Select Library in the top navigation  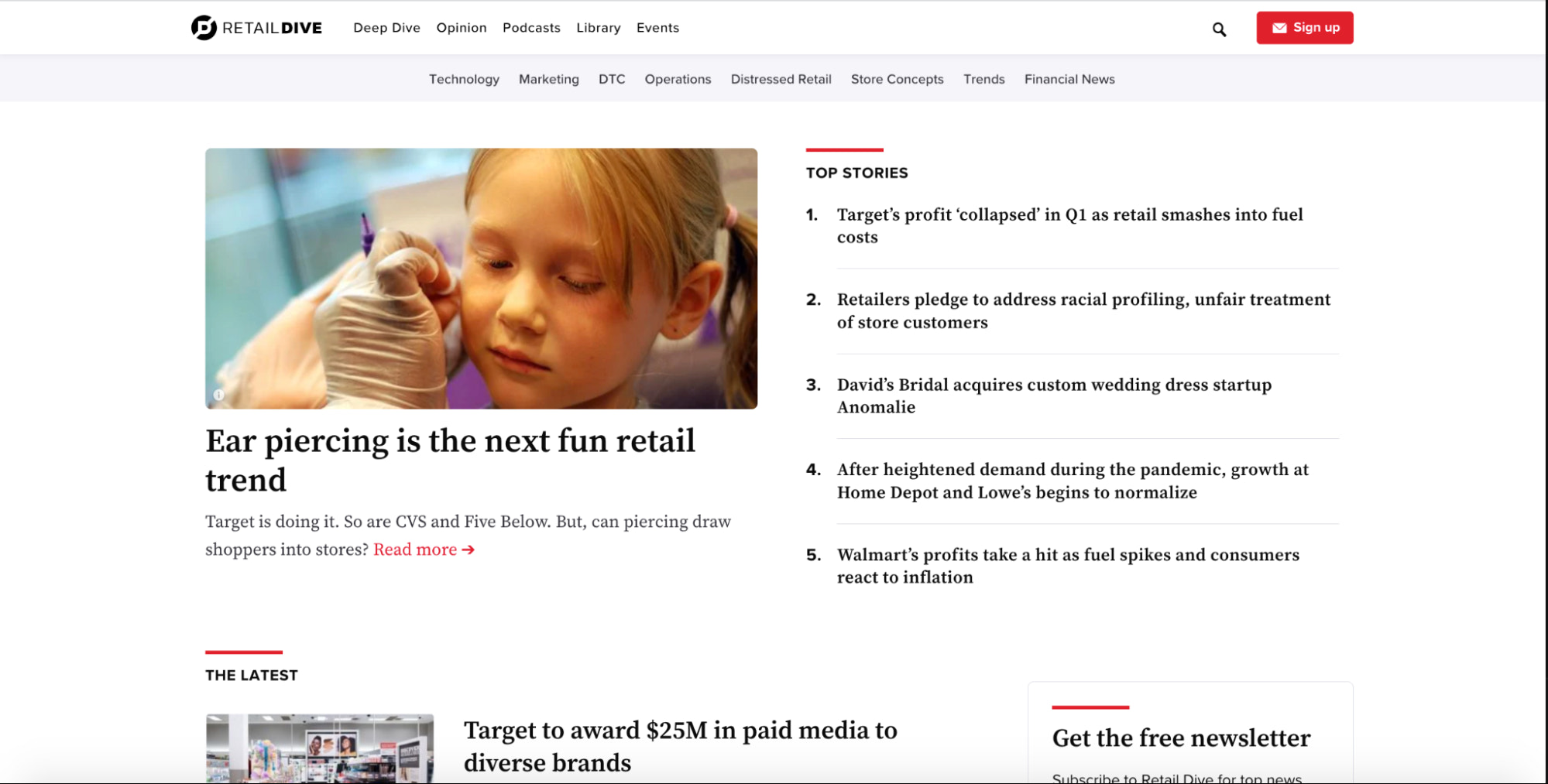pos(598,28)
